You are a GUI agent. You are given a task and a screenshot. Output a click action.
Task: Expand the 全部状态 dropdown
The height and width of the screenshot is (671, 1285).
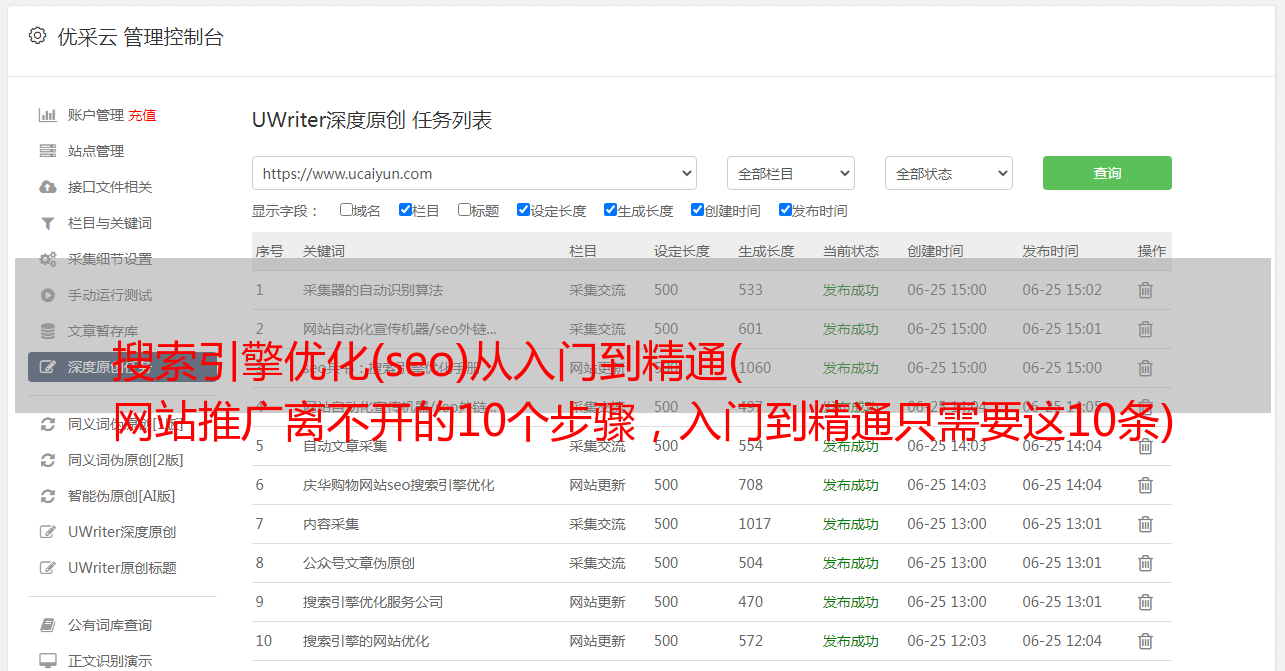(x=949, y=173)
